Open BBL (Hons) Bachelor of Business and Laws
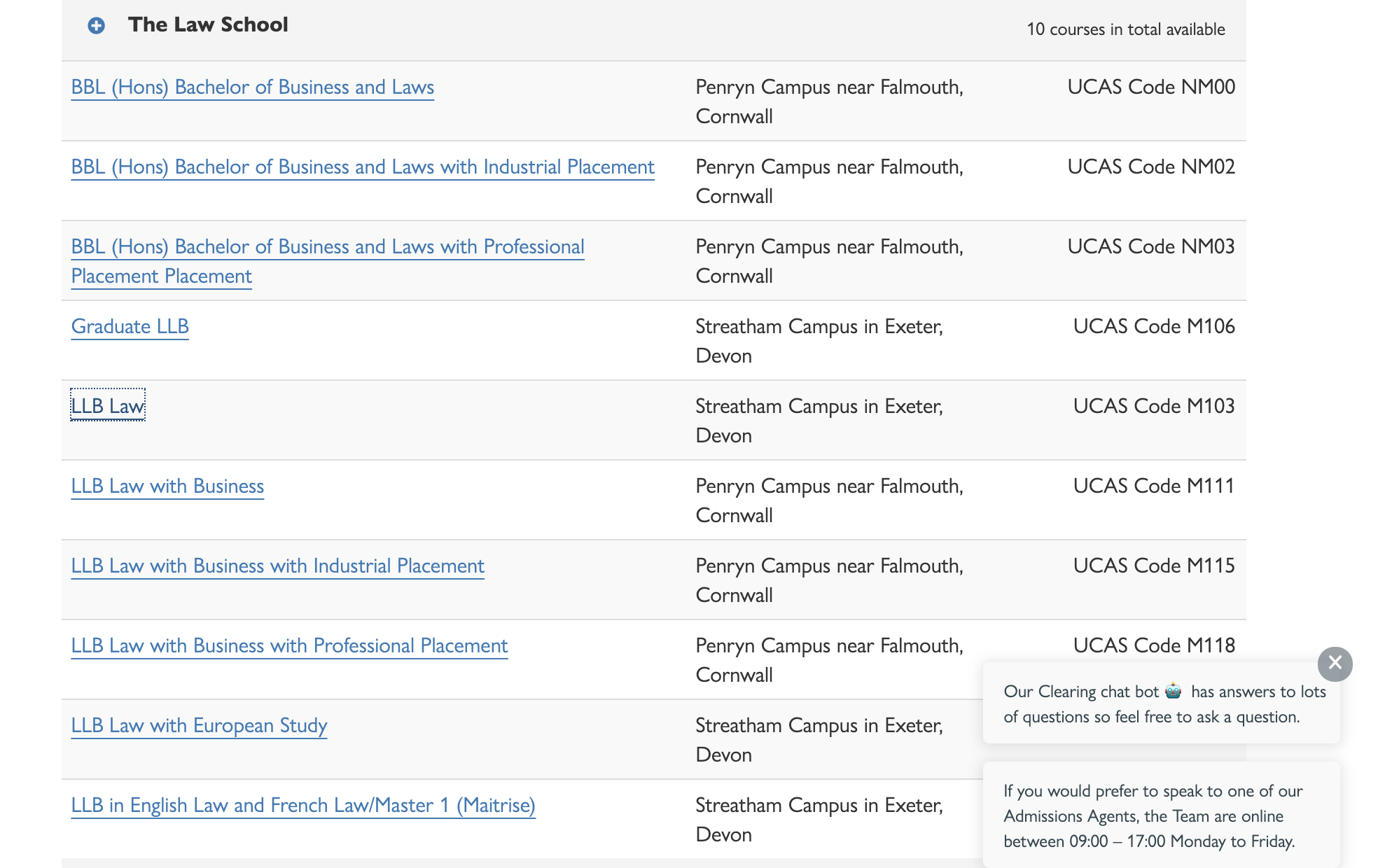 tap(252, 87)
